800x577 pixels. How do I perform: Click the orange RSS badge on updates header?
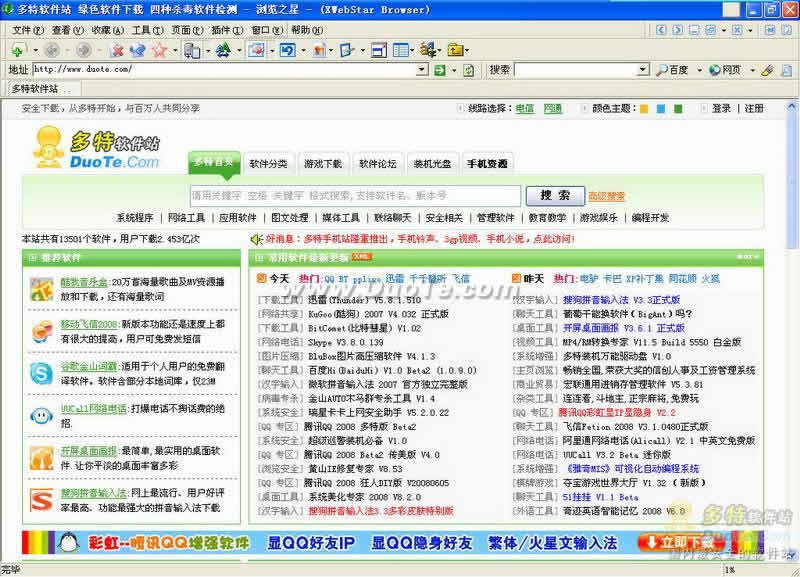(362, 256)
